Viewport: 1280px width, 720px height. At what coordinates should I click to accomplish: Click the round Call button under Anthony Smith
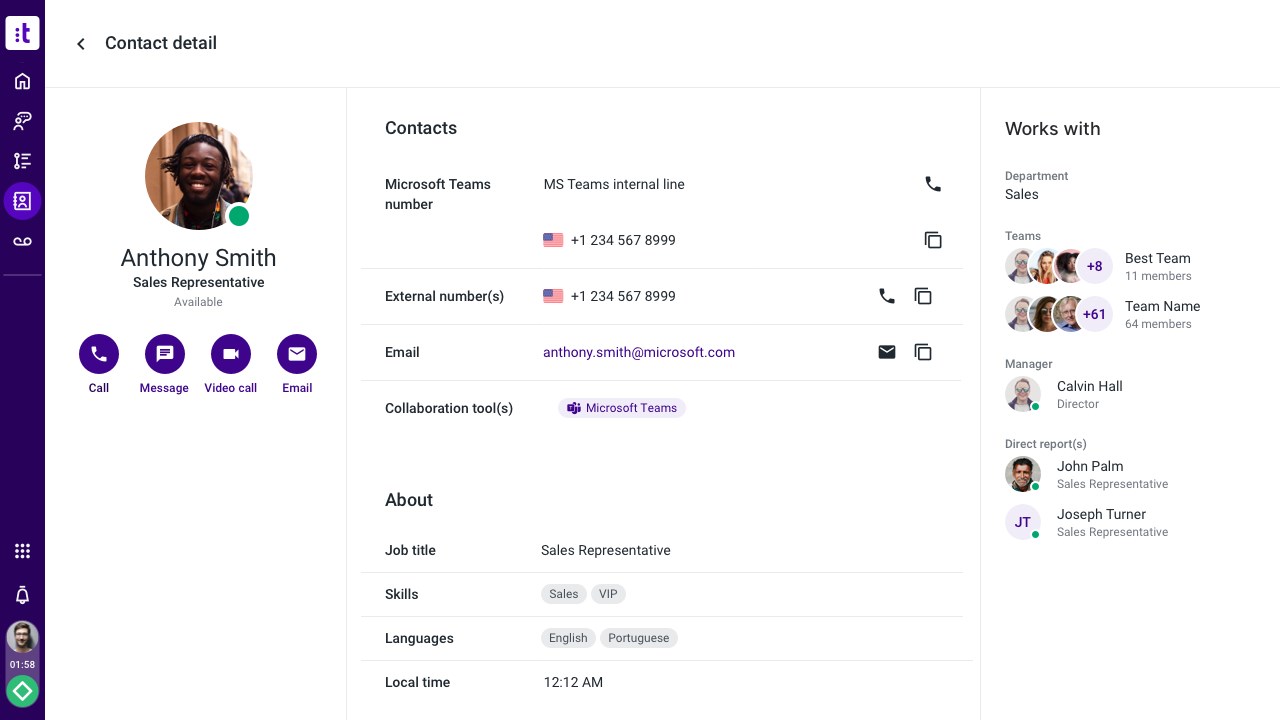pos(99,354)
